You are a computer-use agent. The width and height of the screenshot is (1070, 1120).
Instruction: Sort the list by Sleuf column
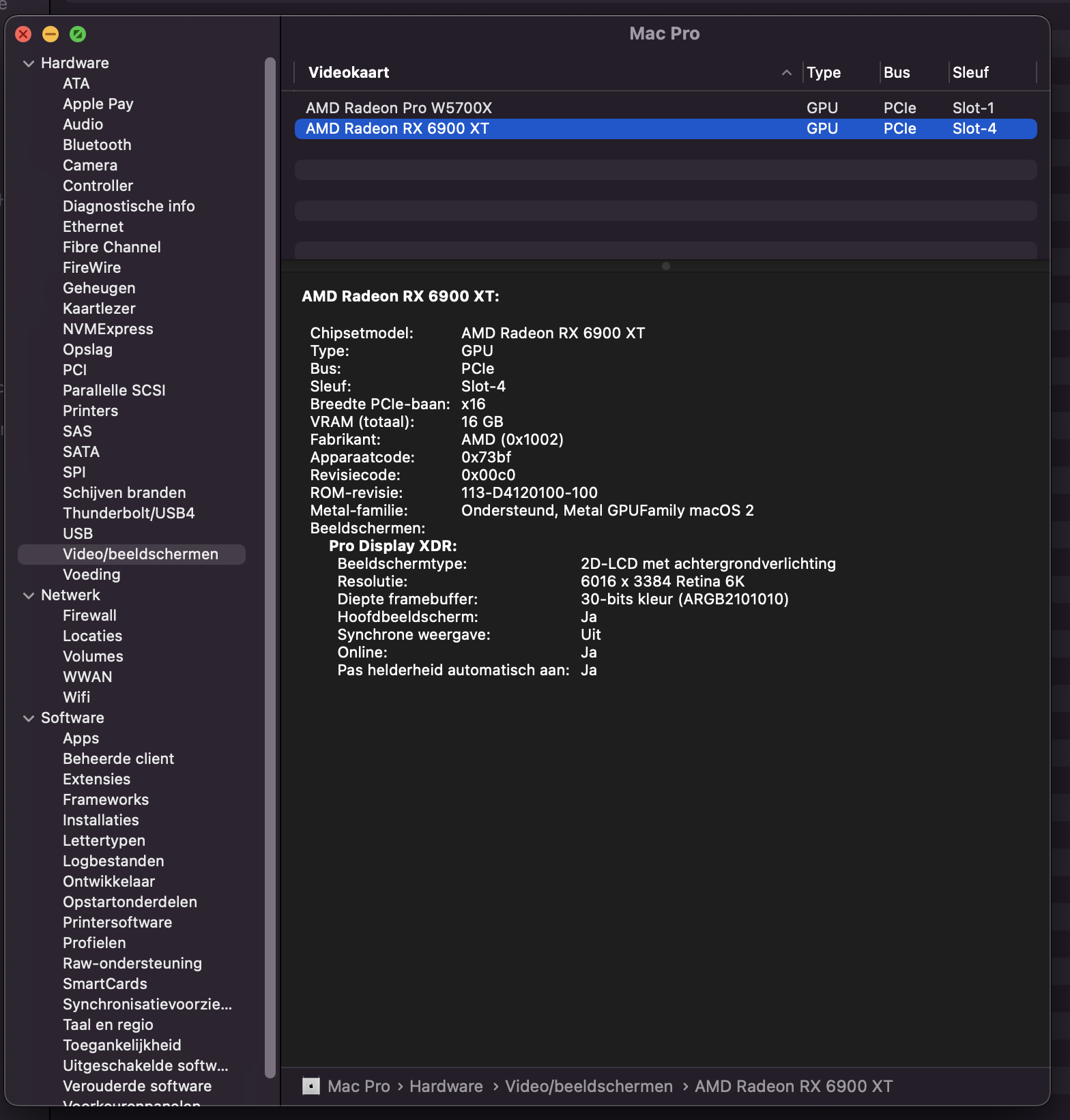coord(970,72)
